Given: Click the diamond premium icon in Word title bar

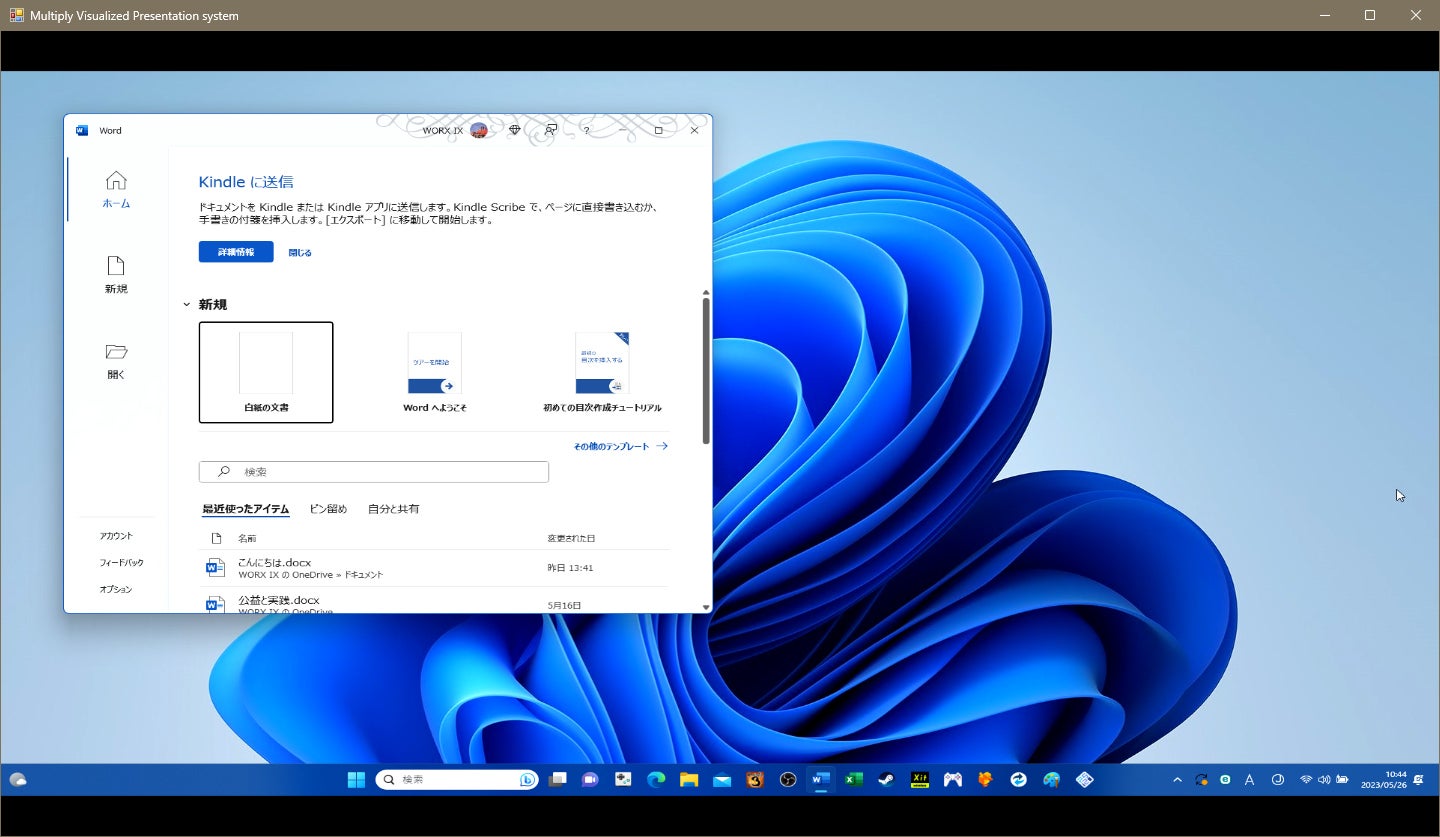Looking at the screenshot, I should click(515, 130).
